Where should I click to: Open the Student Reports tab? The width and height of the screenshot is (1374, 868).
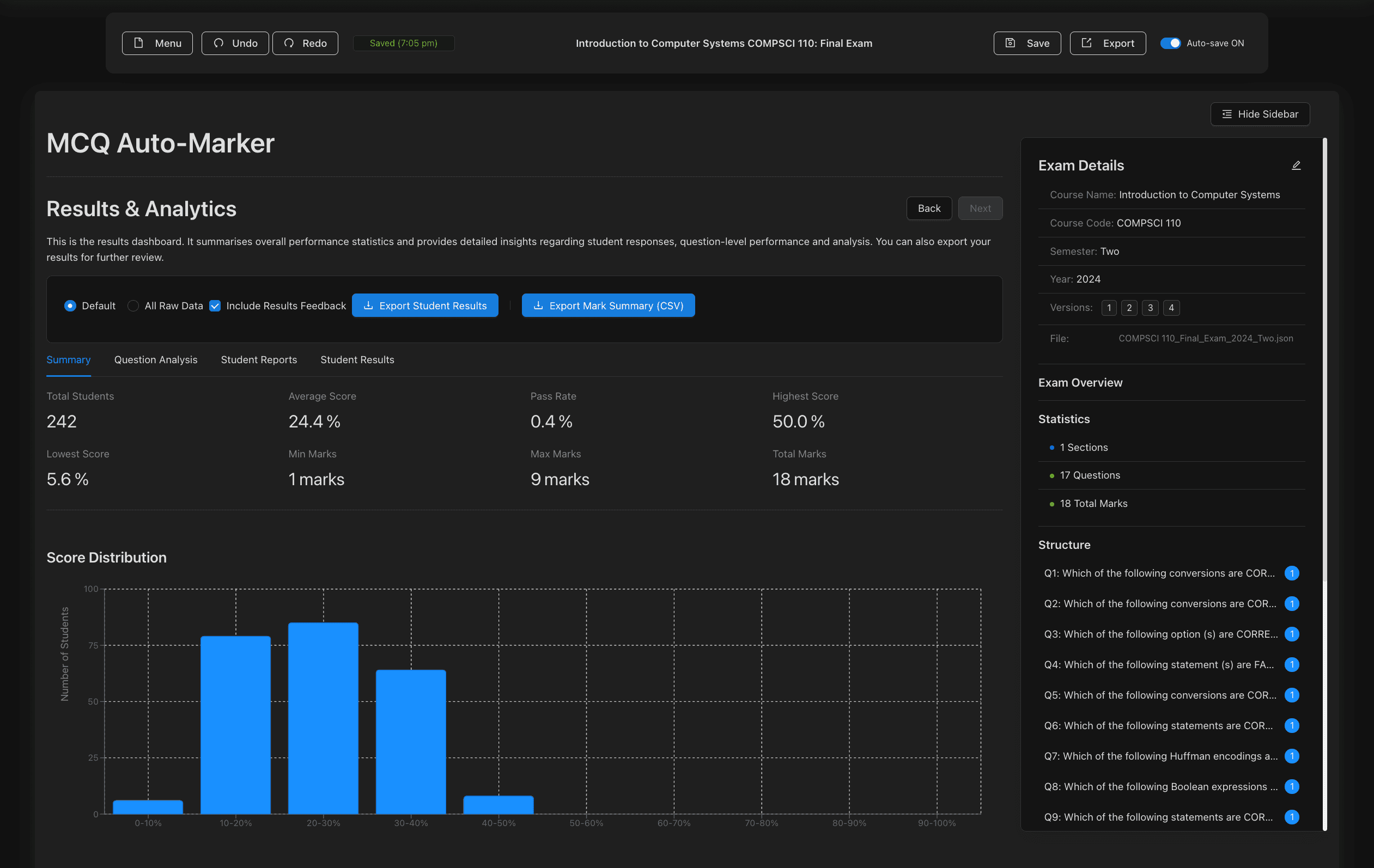click(x=258, y=360)
